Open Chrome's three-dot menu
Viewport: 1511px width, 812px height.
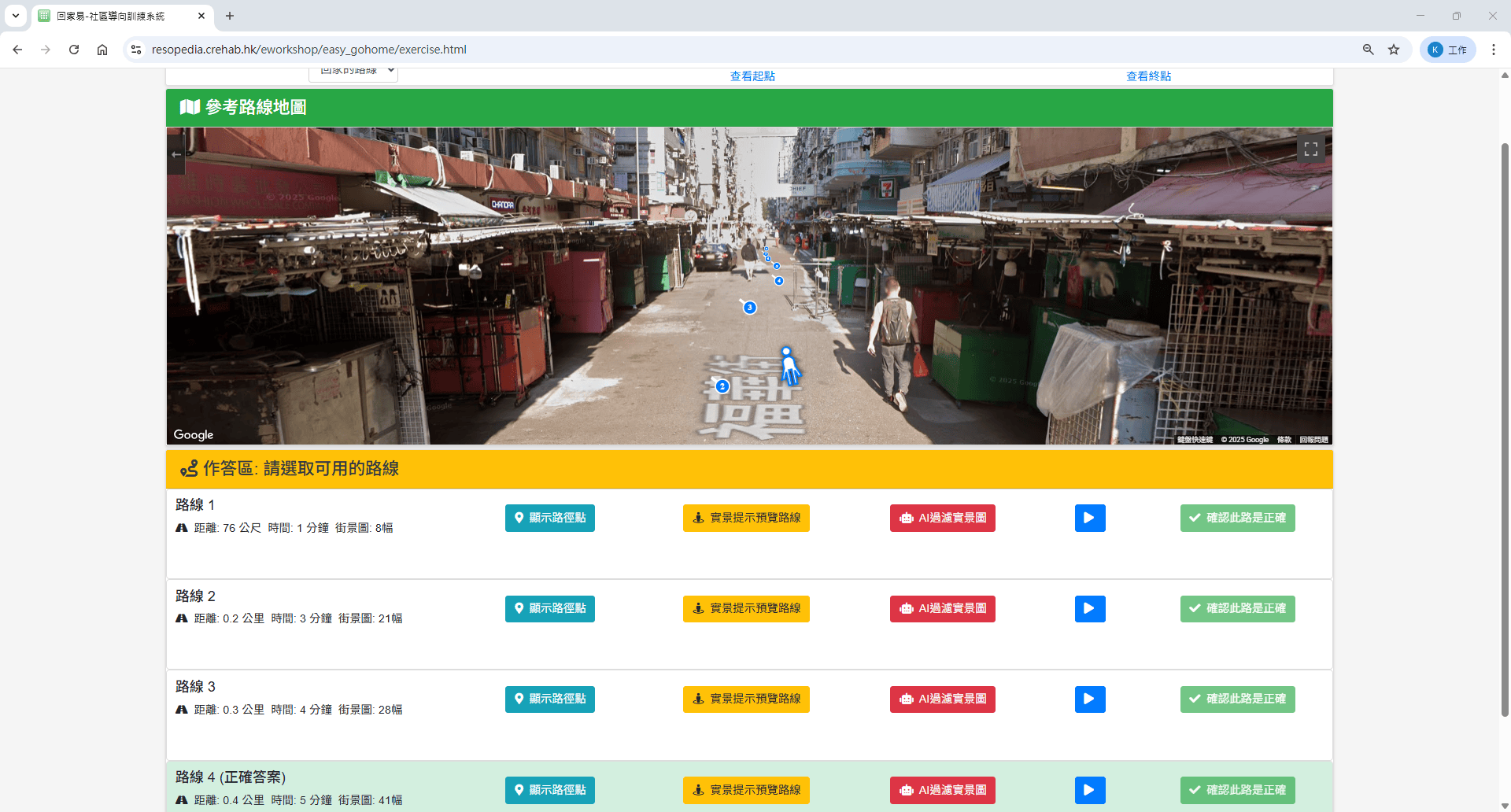coord(1493,50)
